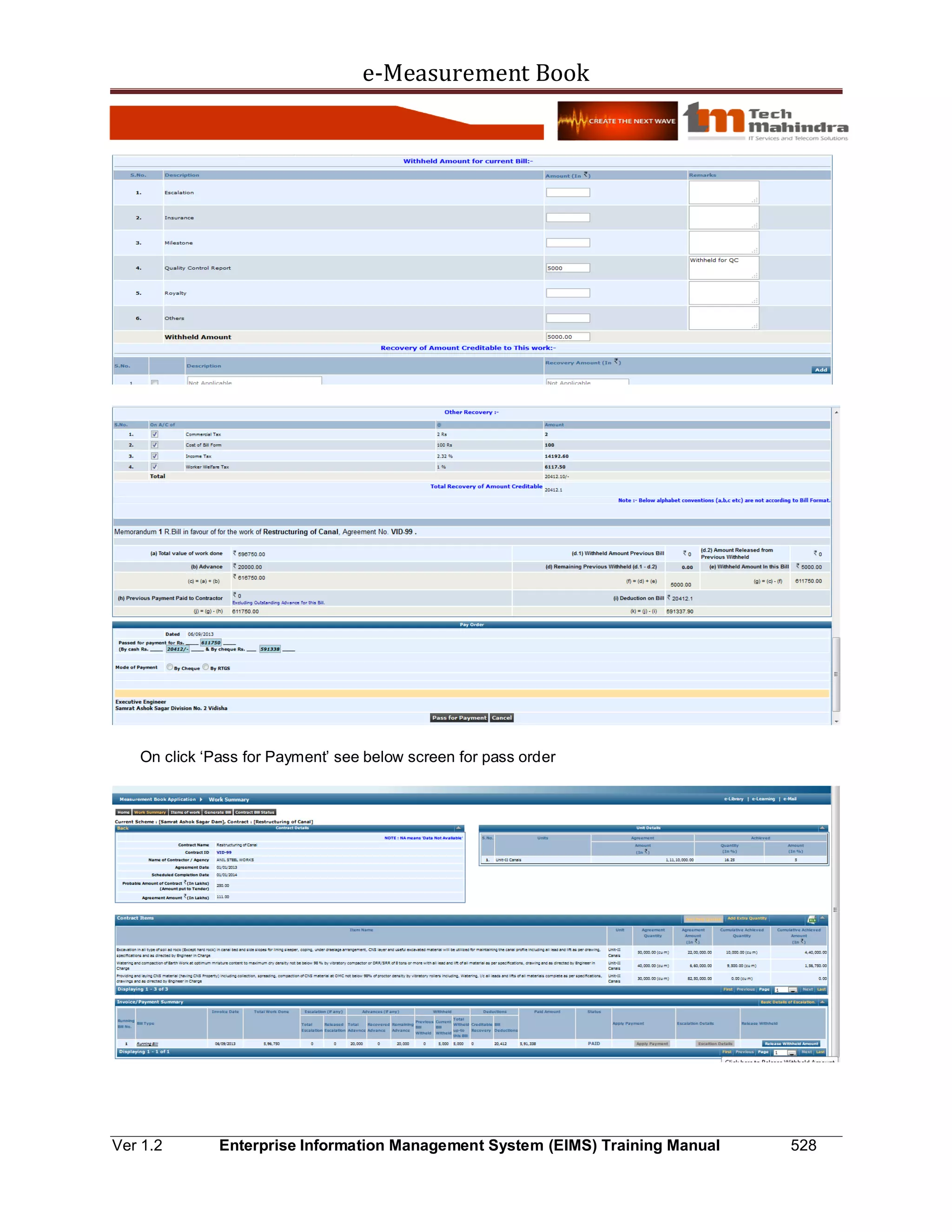Click the Excel export icon in Contract Items

[x=812, y=920]
